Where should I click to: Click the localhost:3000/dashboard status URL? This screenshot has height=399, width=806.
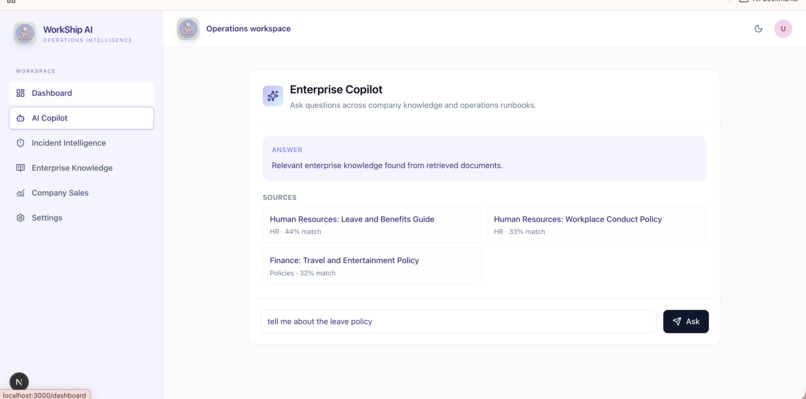coord(44,395)
